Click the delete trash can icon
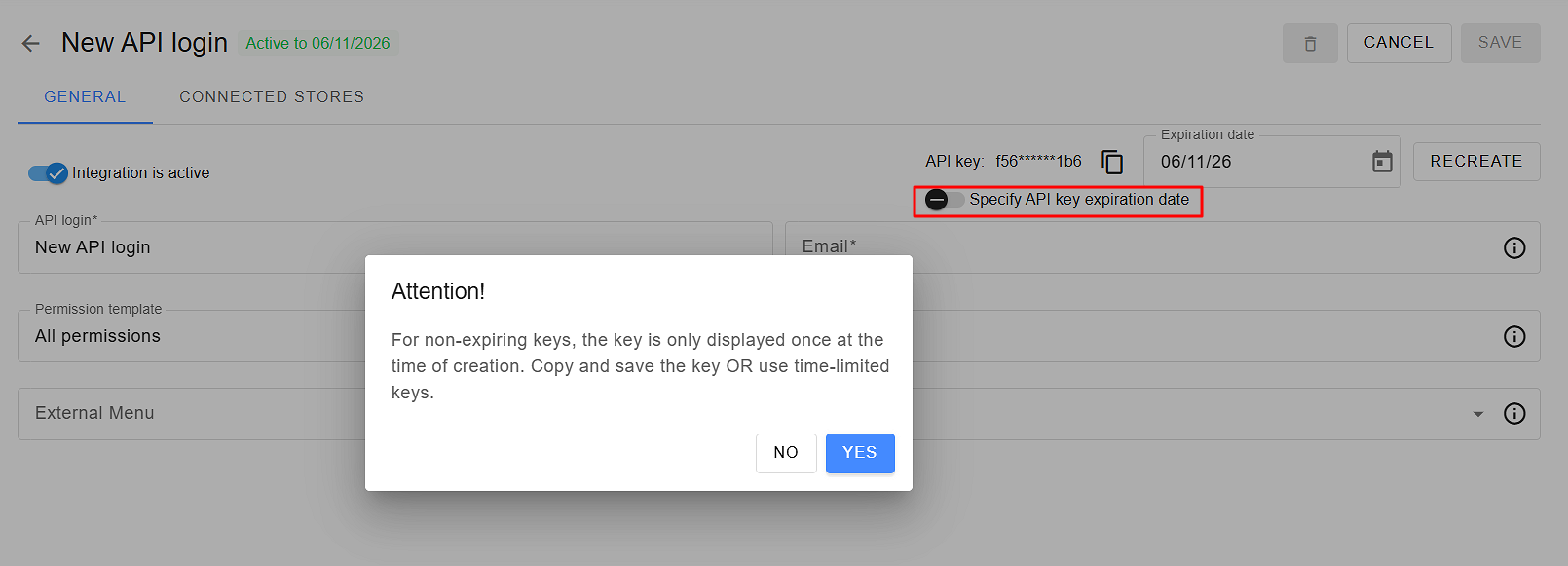 point(1310,44)
